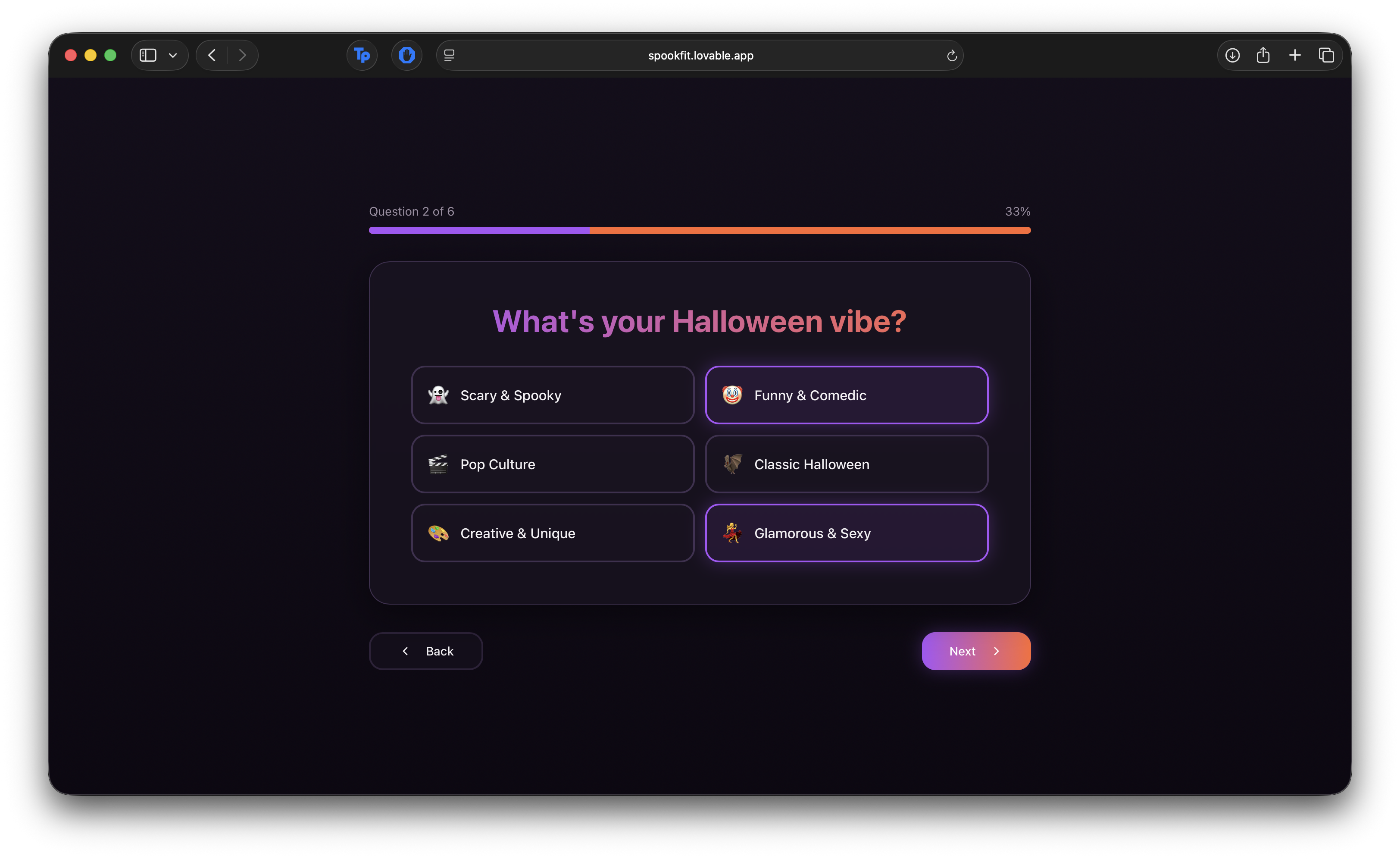Viewport: 1400px width, 859px height.
Task: Click the quiz progress bar
Action: click(x=700, y=230)
